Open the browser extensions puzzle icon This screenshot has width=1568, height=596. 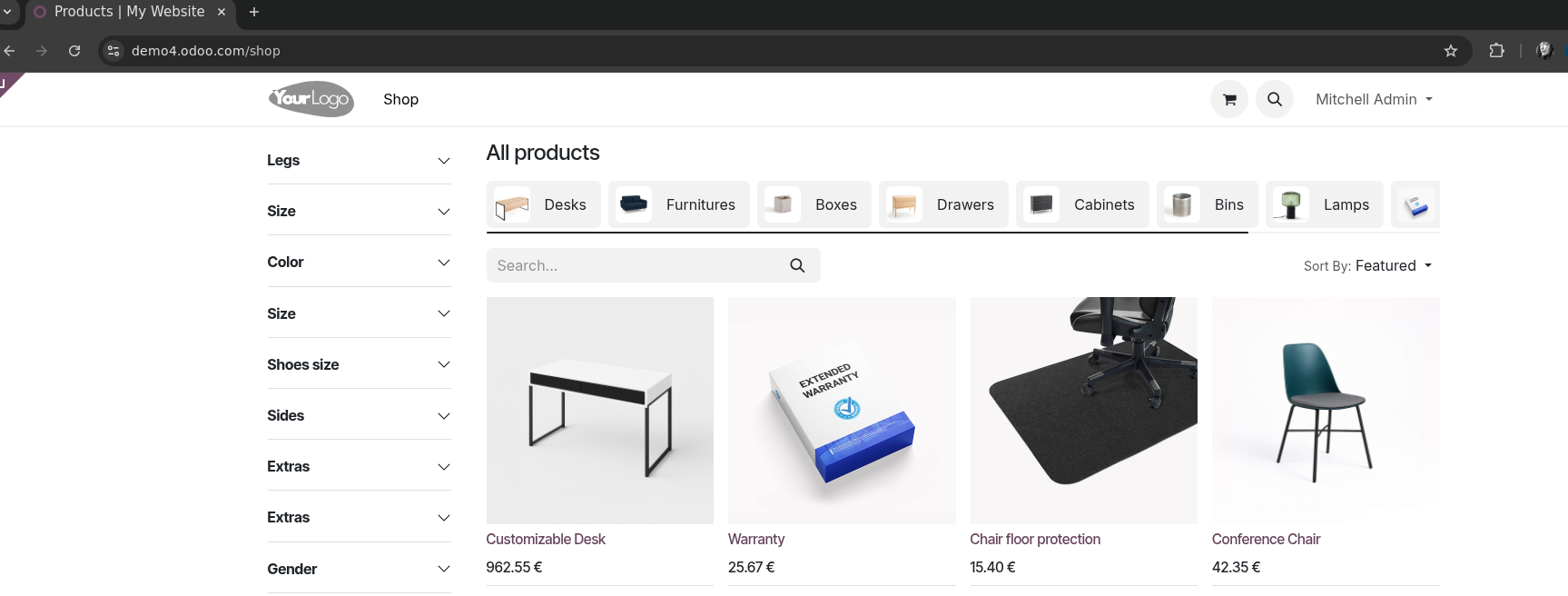[x=1496, y=51]
